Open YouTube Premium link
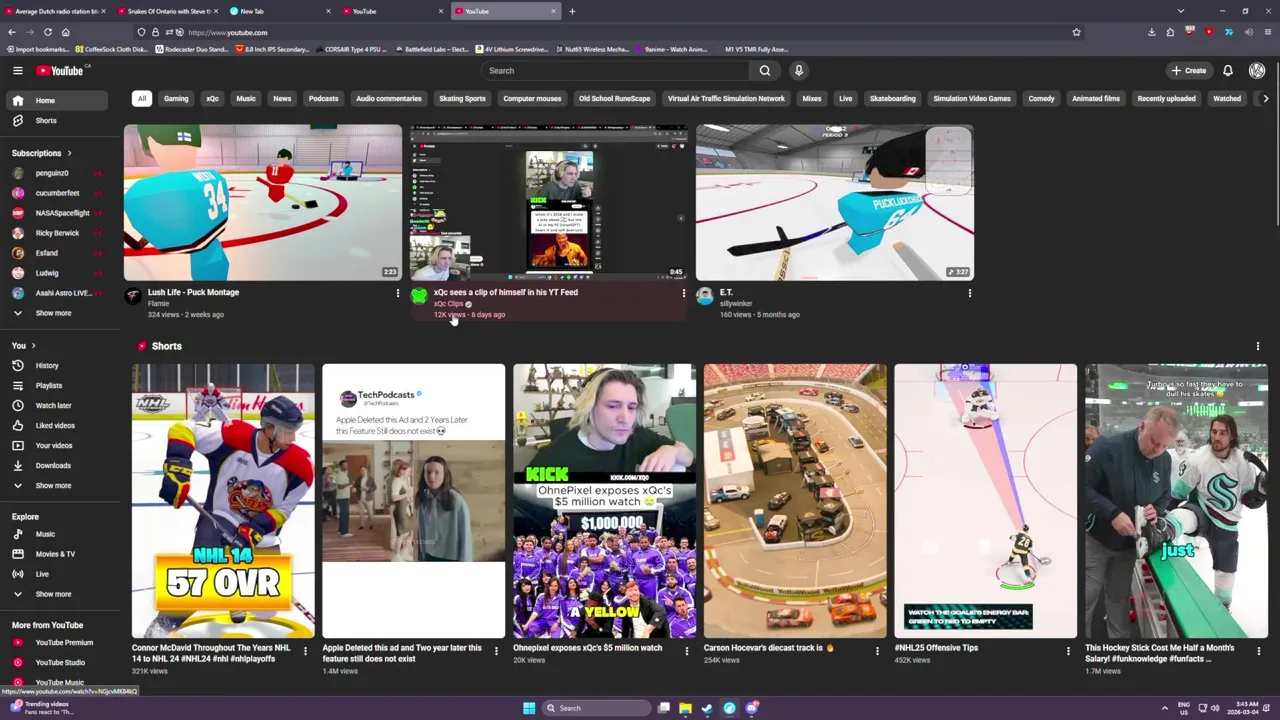The height and width of the screenshot is (720, 1280). (58, 643)
